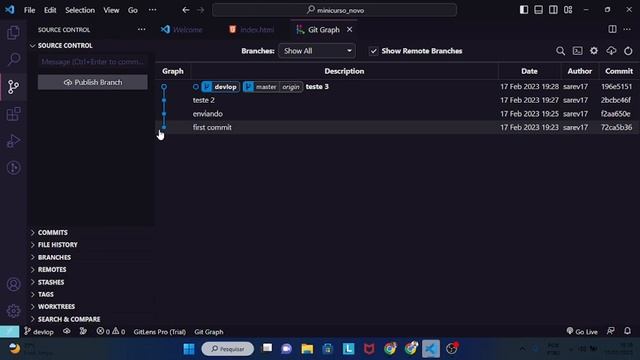The image size is (640, 360).
Task: Refresh the Git Graph view
Action: tap(628, 51)
